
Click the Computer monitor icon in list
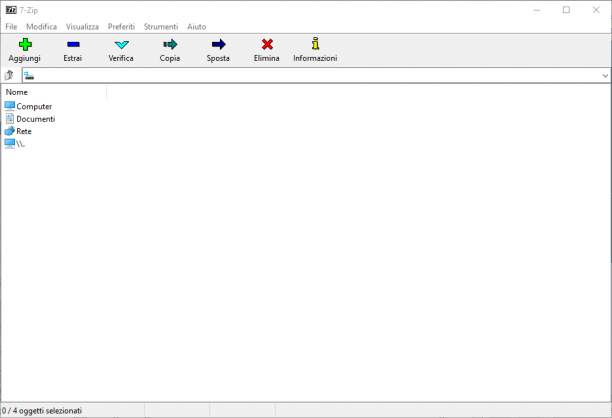coord(10,106)
